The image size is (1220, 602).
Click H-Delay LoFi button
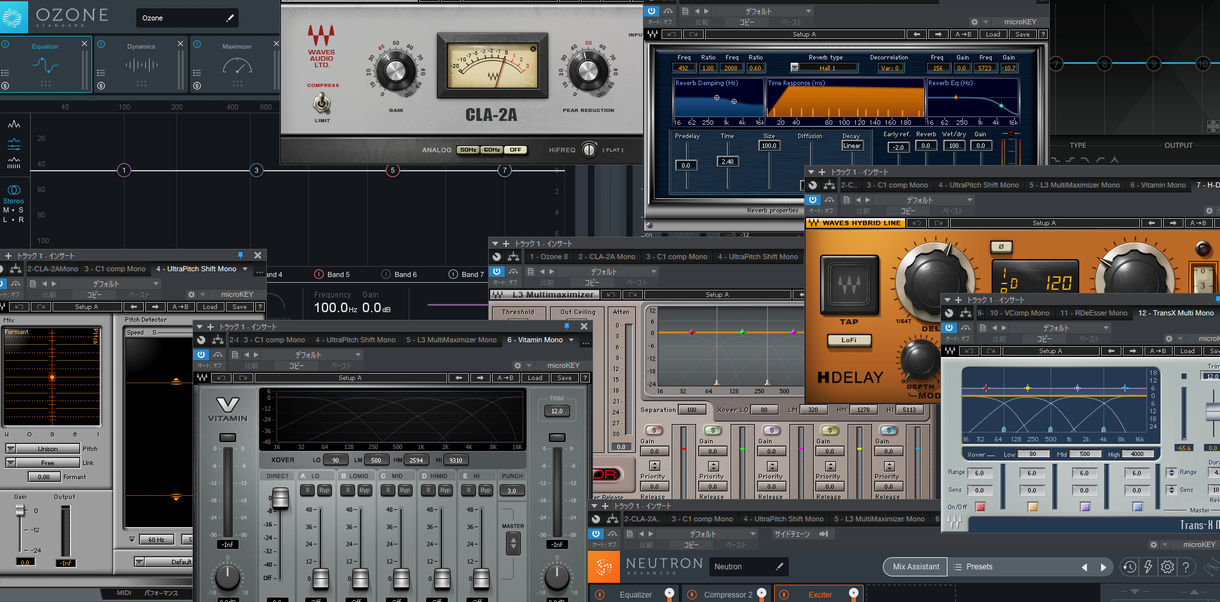click(848, 340)
